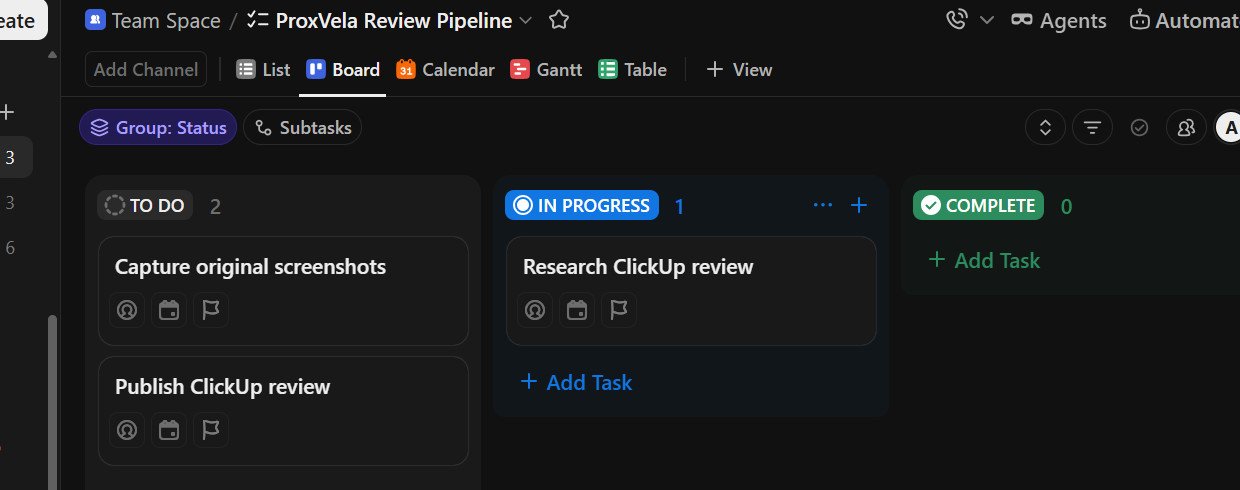The height and width of the screenshot is (490, 1240).
Task: Open the Agents panel
Action: pyautogui.click(x=1059, y=20)
